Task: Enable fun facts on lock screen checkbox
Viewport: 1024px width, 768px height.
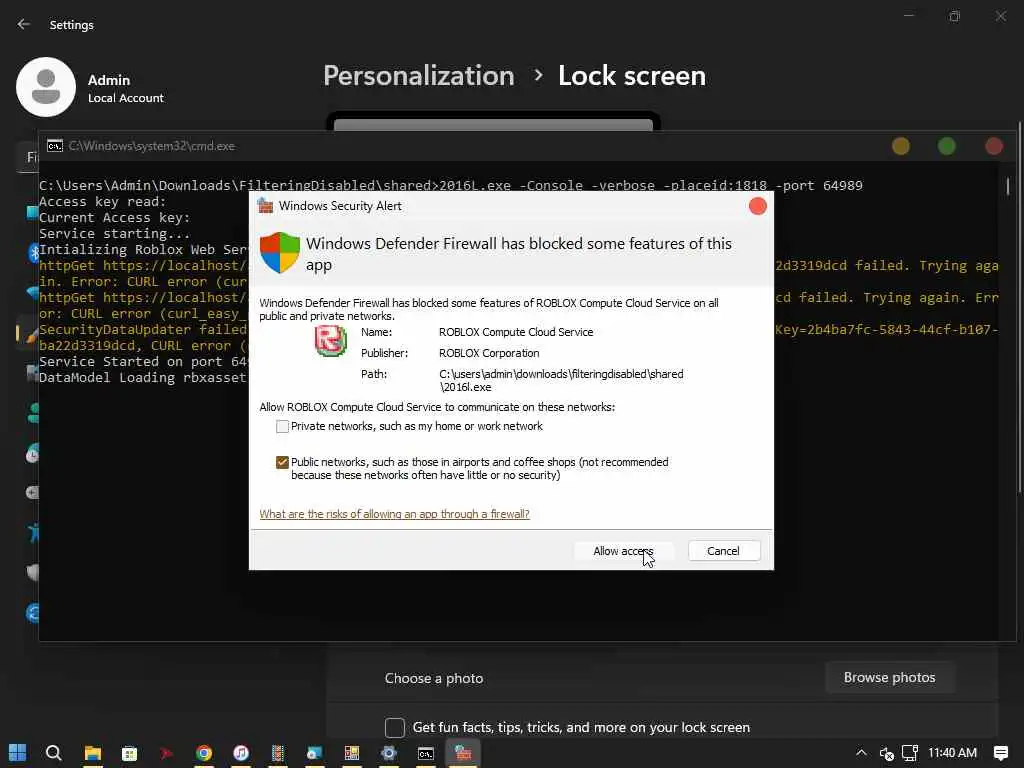Action: pyautogui.click(x=394, y=727)
